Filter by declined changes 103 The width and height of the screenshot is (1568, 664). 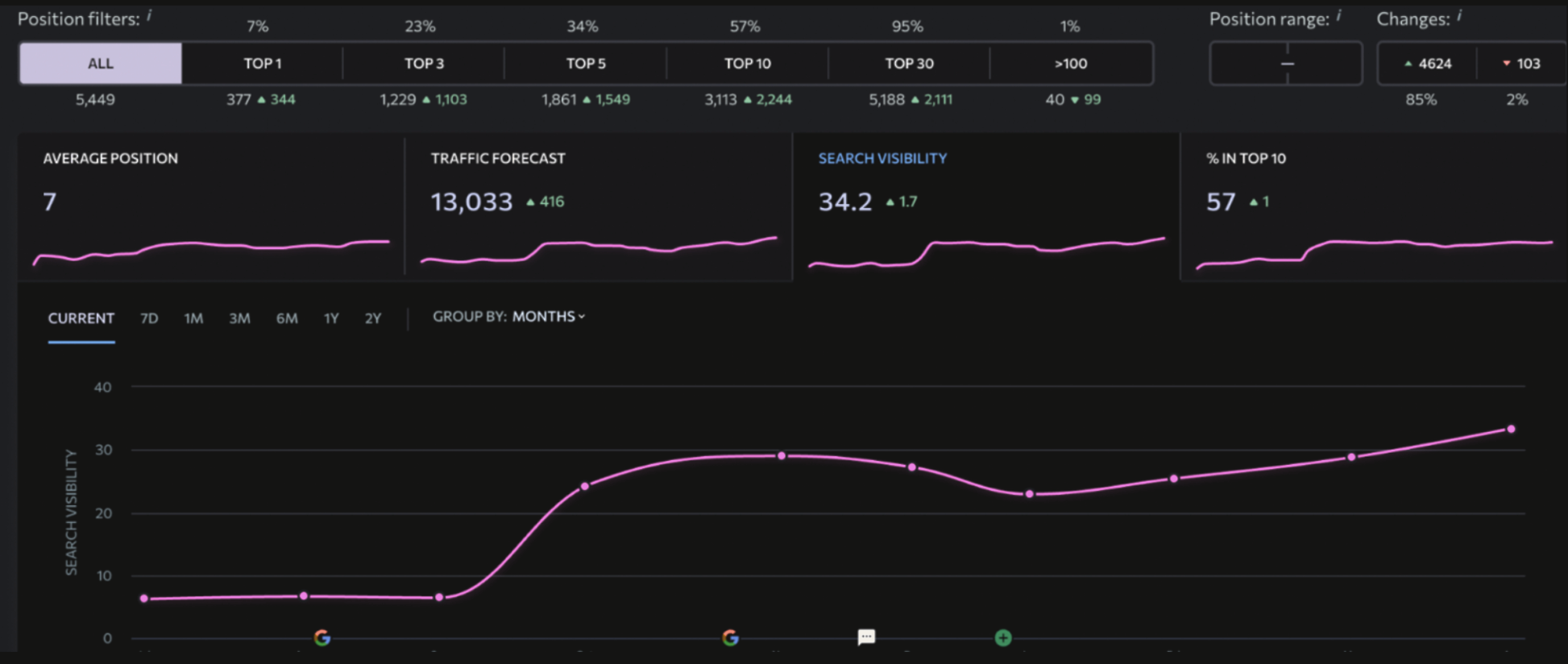coord(1520,64)
